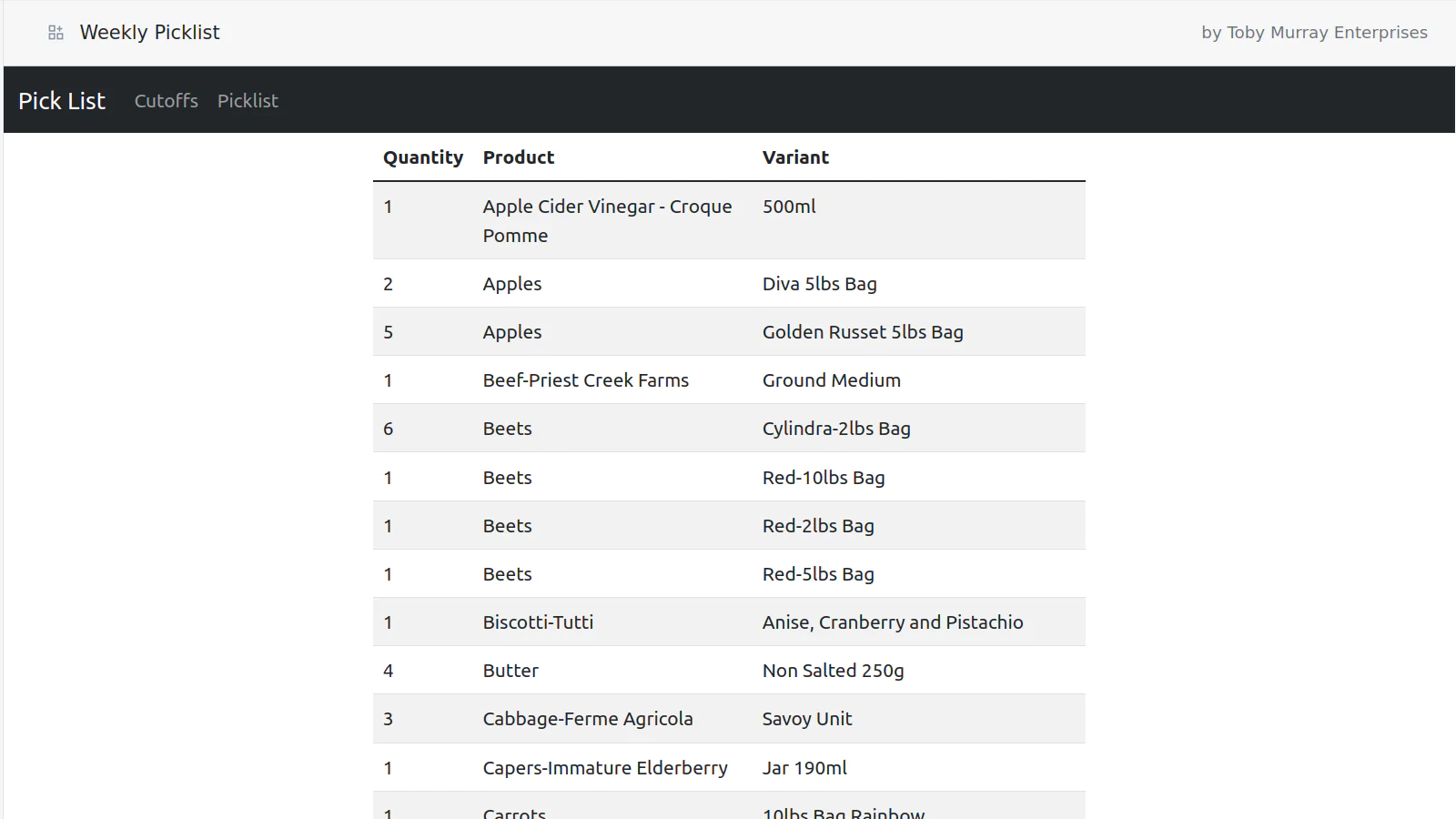This screenshot has height=819, width=1456.
Task: Click the Apples Diva 5lbs Bag row
Action: (728, 283)
